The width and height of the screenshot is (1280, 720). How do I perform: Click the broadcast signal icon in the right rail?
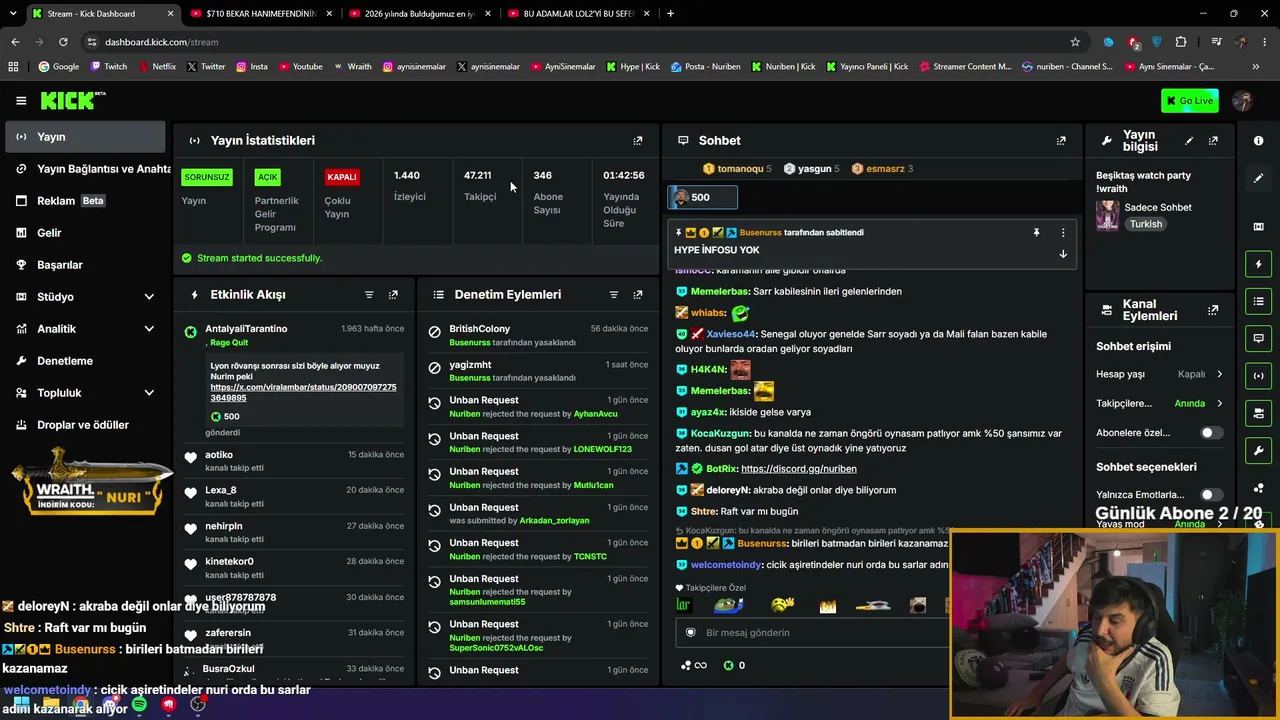coord(1258,376)
